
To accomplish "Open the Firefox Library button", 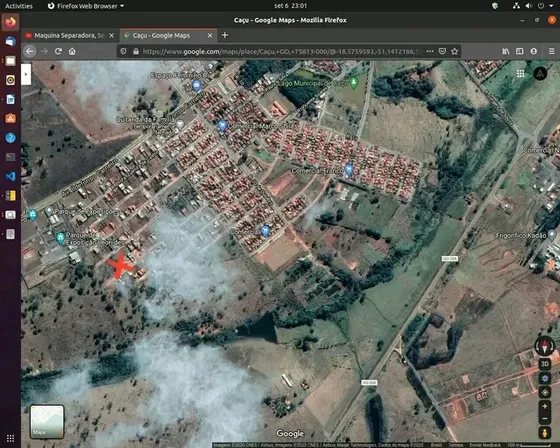I will click(506, 51).
